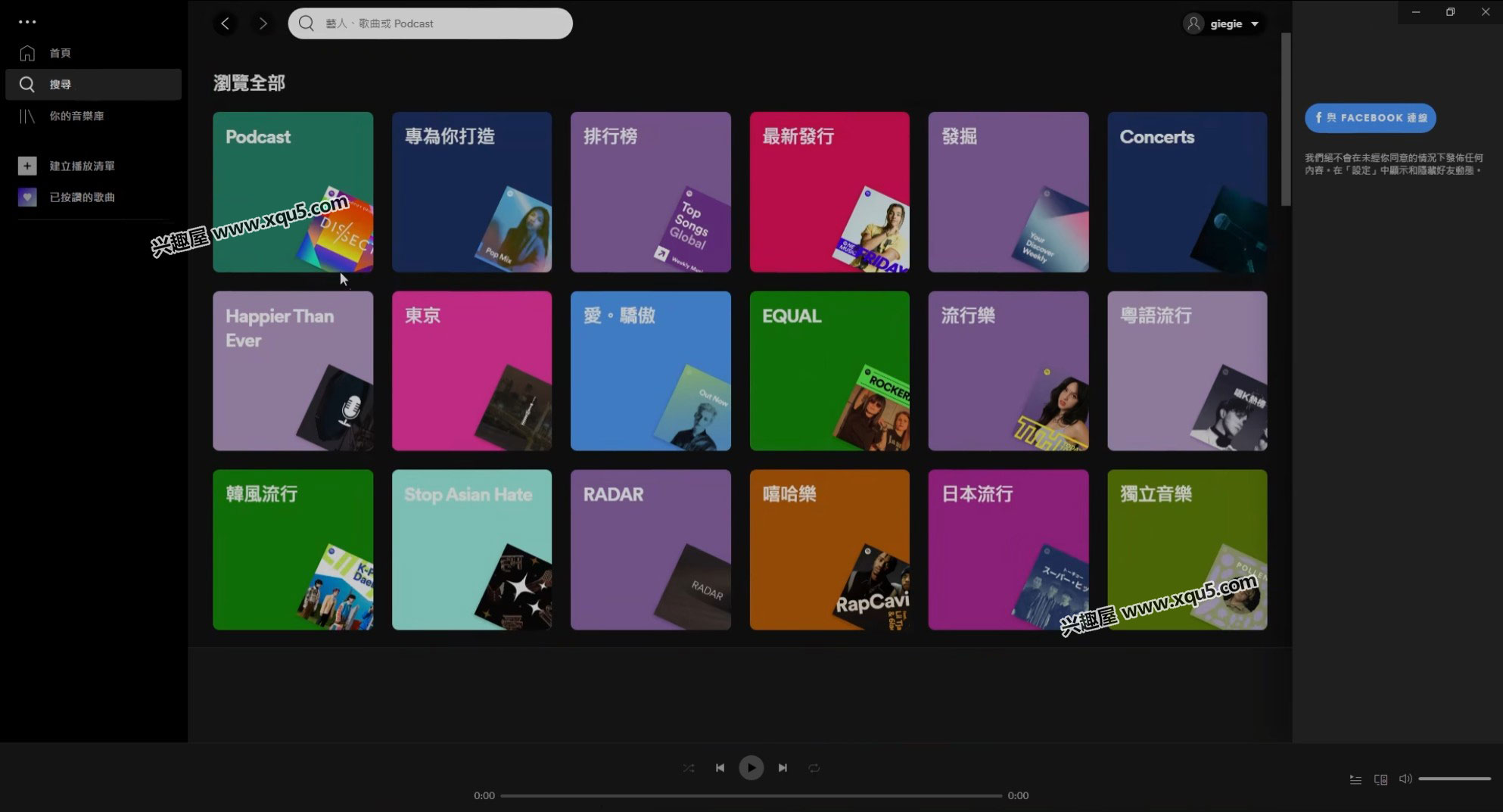The height and width of the screenshot is (812, 1503).
Task: Open the 專為你打造 category tile
Action: (x=471, y=192)
